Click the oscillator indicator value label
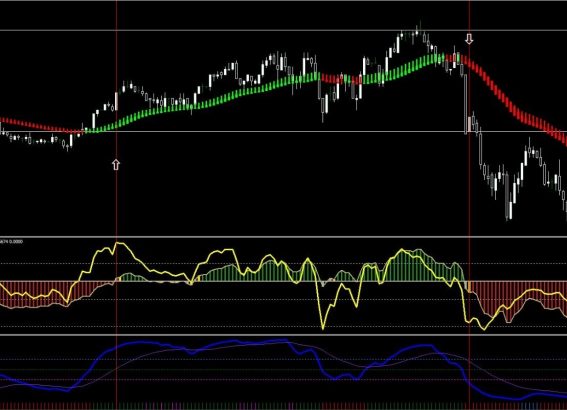Viewport: 567px width, 410px height. point(12,242)
